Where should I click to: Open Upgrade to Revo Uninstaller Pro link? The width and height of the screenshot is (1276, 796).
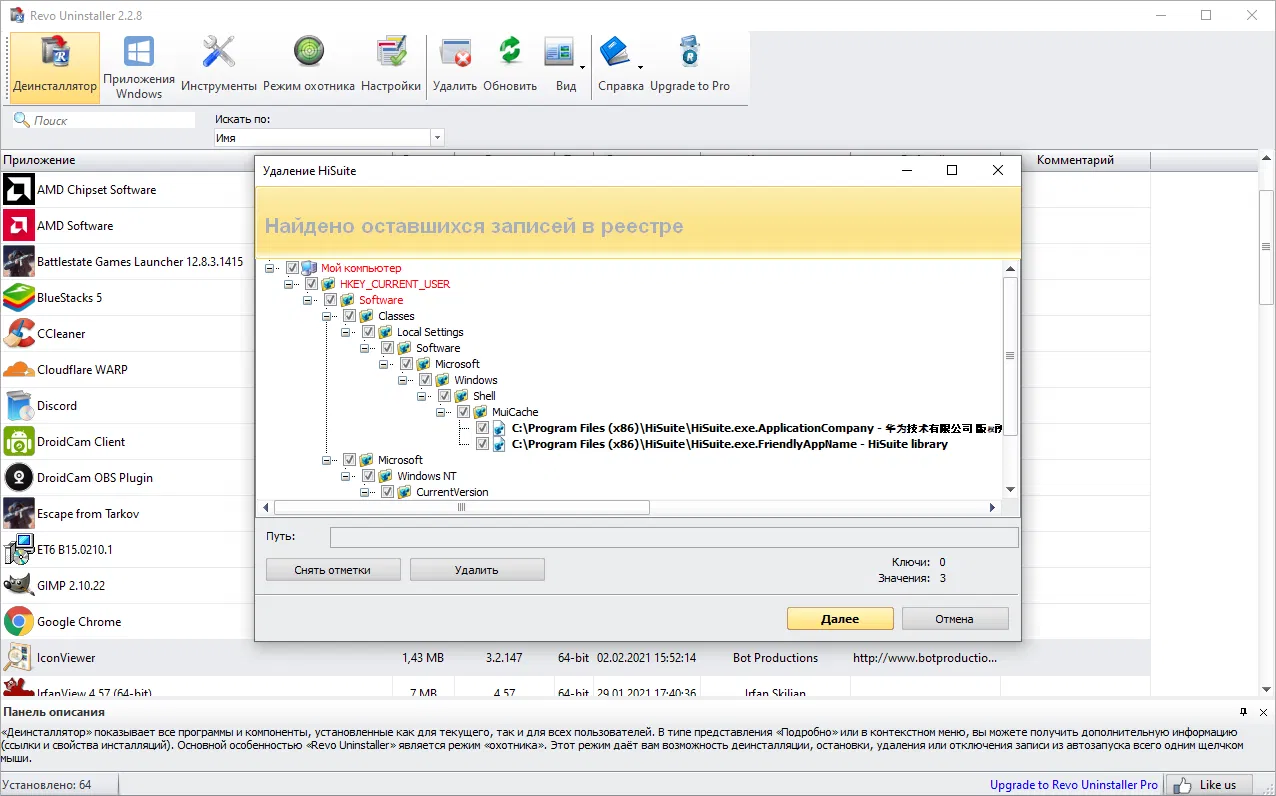pyautogui.click(x=1074, y=785)
